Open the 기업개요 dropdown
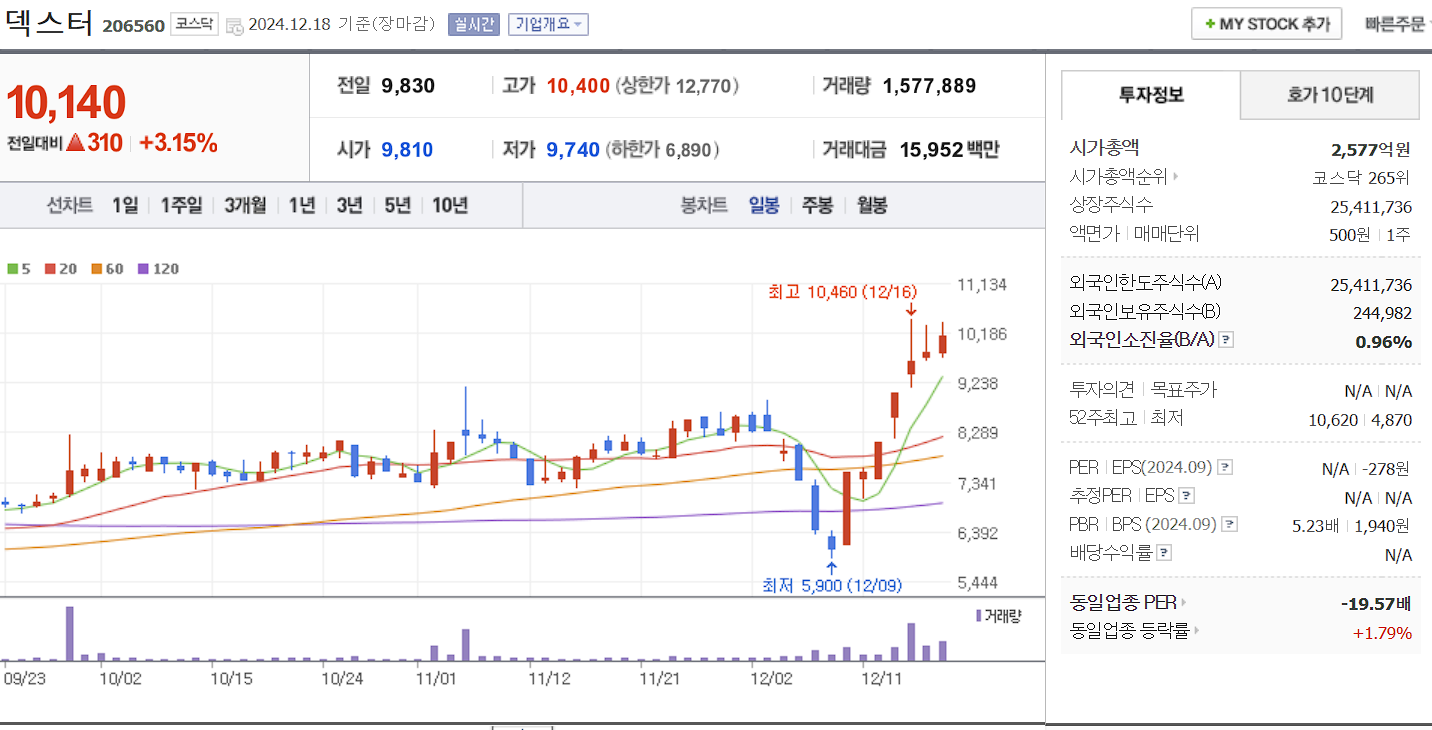1432x730 pixels. pyautogui.click(x=549, y=23)
